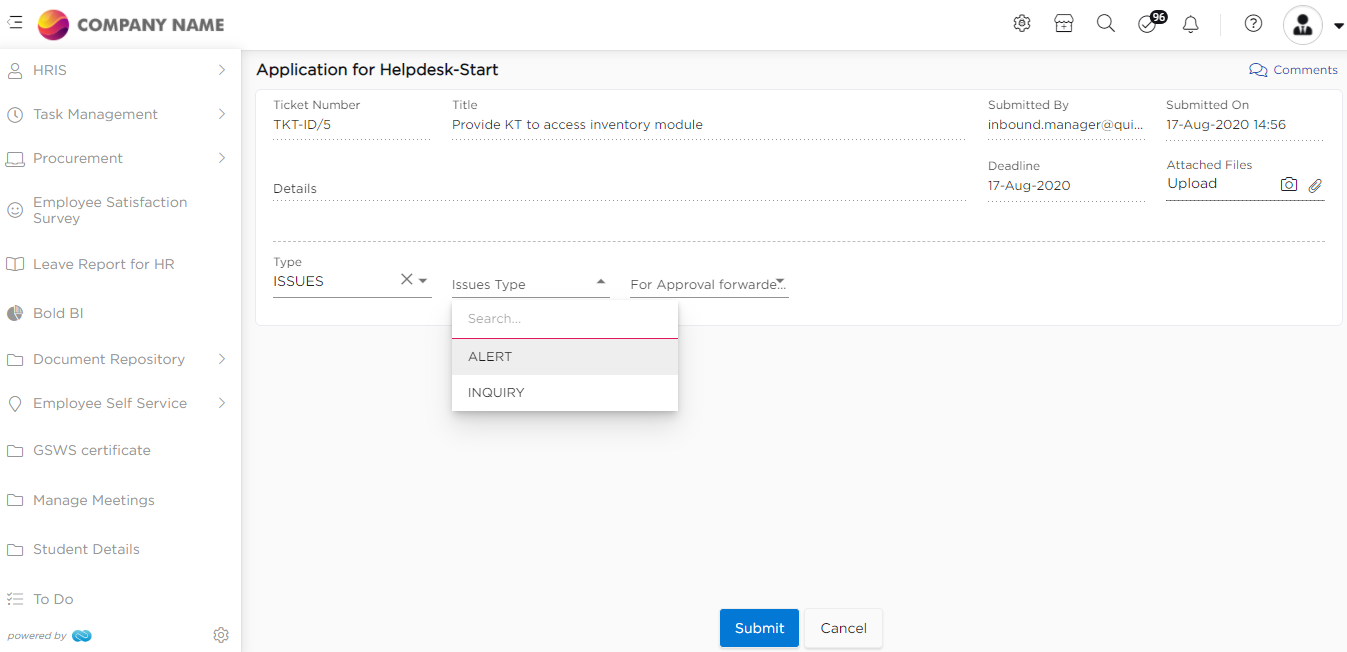Click the help question mark icon
This screenshot has width=1347, height=652.
1253,24
